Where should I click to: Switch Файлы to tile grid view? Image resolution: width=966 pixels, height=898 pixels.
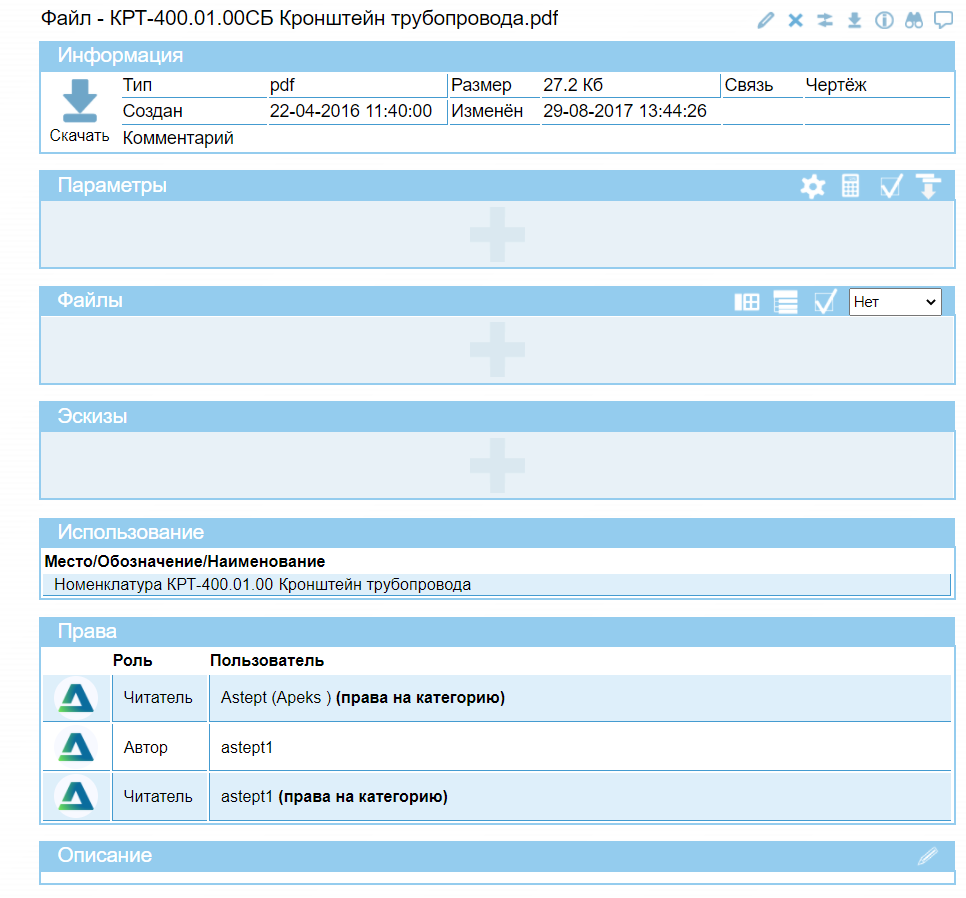[x=746, y=302]
